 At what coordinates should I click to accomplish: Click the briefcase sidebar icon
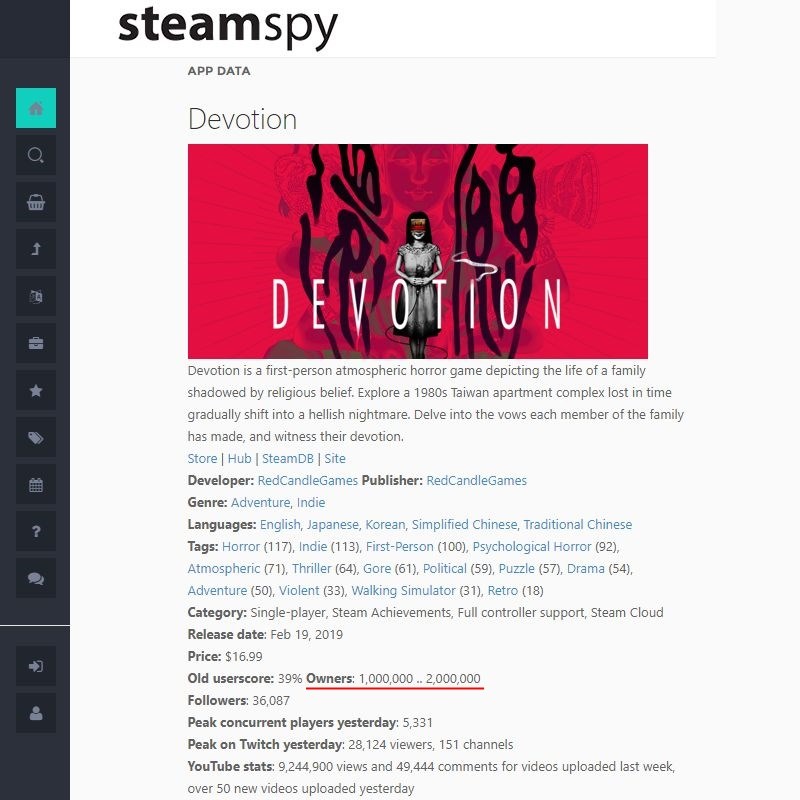(36, 343)
